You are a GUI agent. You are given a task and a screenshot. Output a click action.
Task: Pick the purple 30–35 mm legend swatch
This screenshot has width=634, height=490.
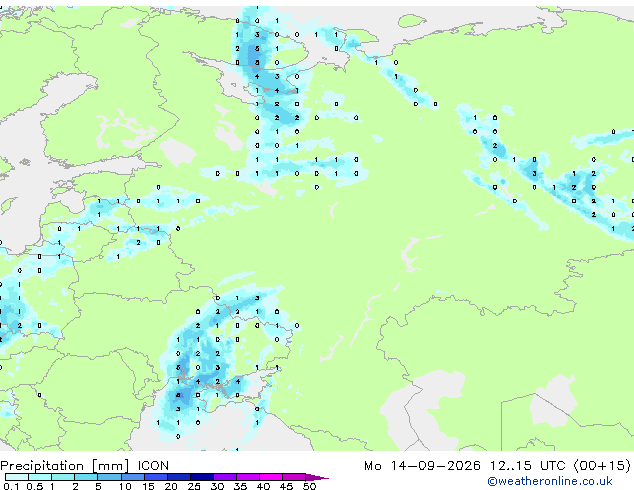(x=225, y=477)
